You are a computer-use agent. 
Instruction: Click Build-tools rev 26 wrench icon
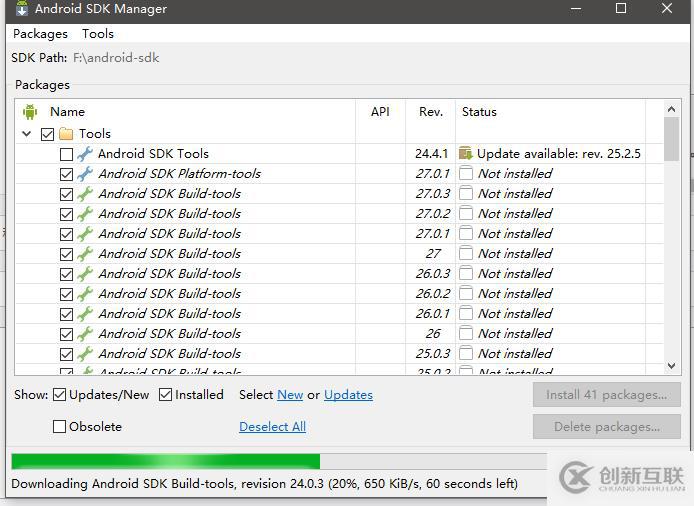pyautogui.click(x=85, y=333)
